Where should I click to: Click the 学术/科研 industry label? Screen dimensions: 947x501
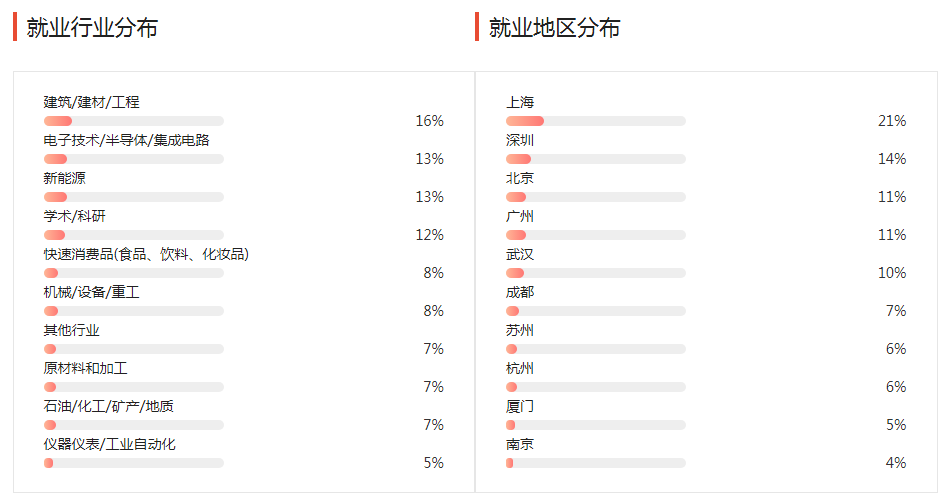click(x=74, y=216)
